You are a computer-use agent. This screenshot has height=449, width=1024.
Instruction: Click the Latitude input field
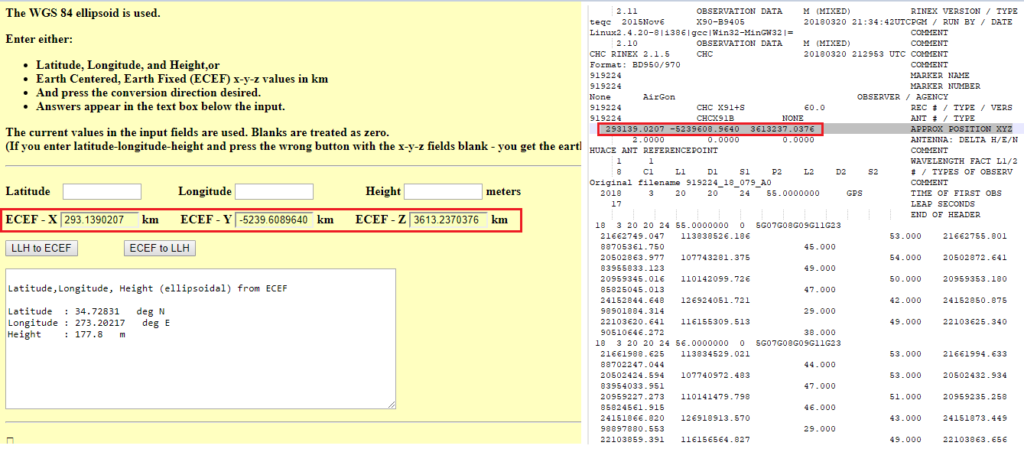102,192
